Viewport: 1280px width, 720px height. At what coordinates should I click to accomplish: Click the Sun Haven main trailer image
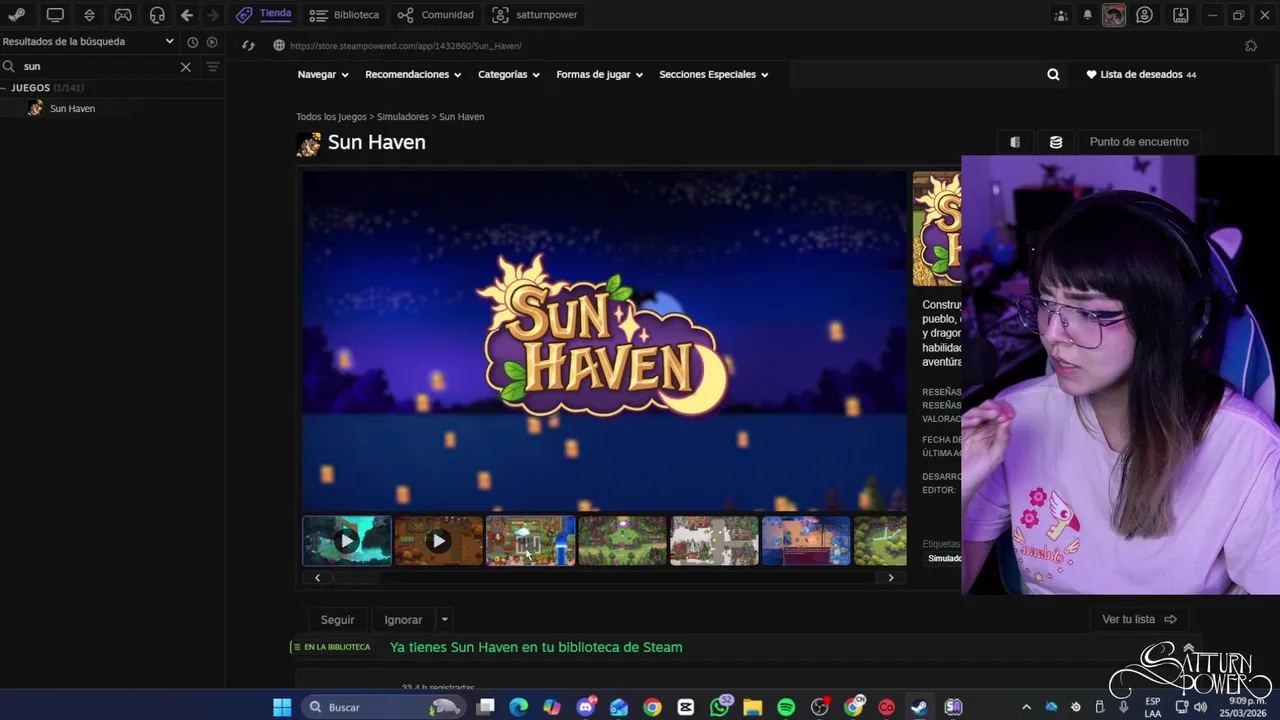pyautogui.click(x=604, y=341)
